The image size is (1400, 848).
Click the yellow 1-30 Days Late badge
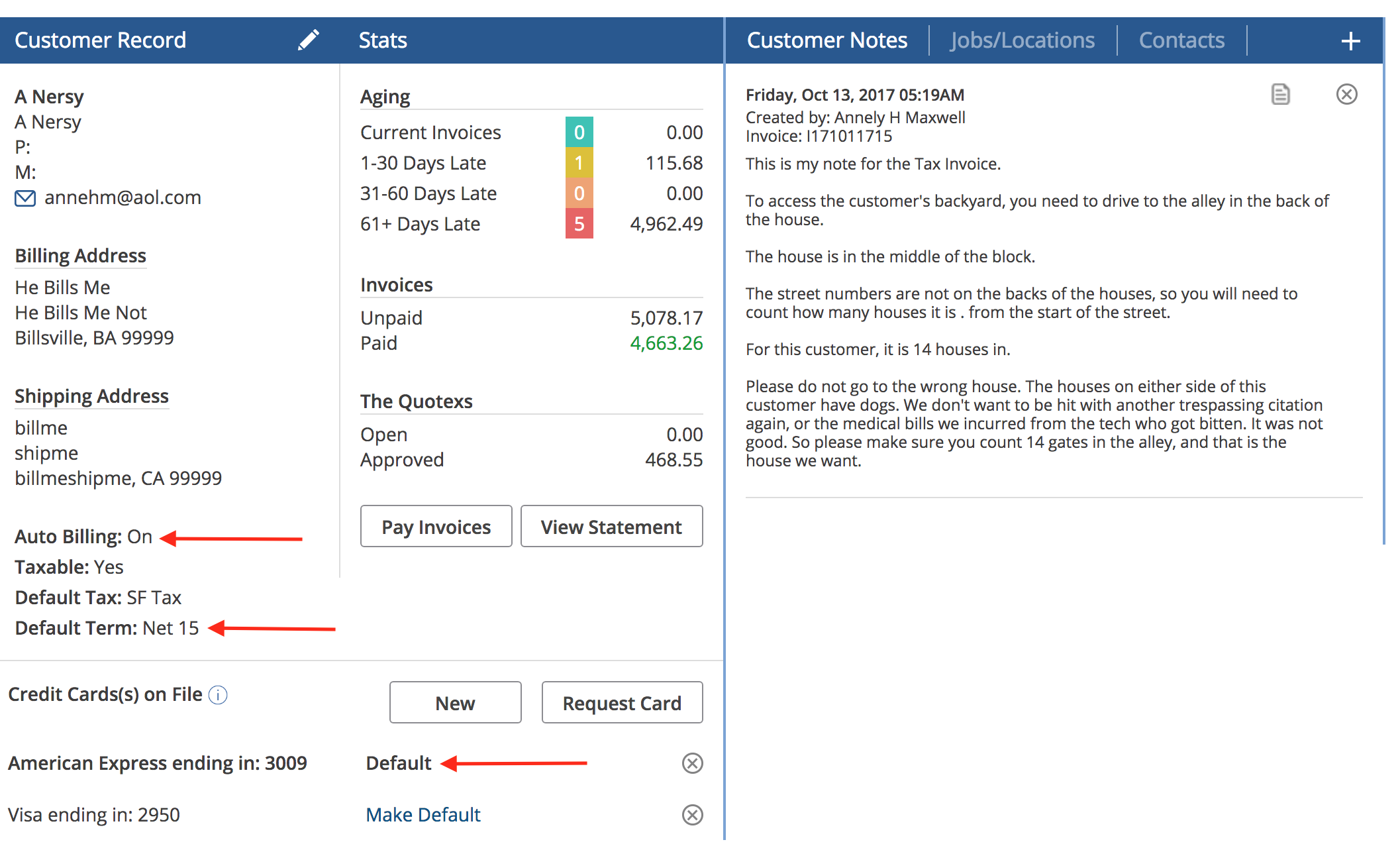click(579, 163)
